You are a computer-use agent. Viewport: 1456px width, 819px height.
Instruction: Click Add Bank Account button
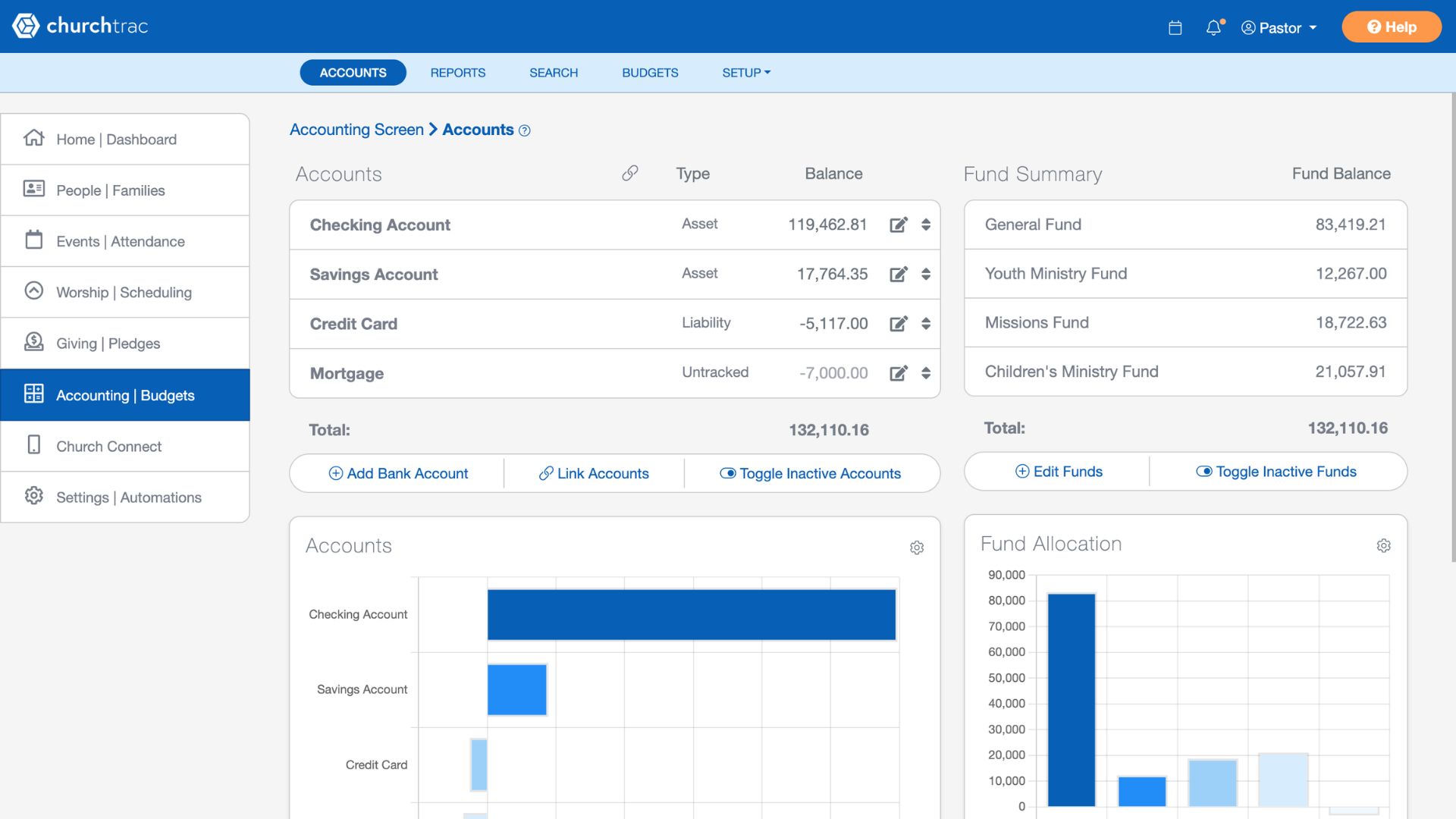[x=398, y=473]
